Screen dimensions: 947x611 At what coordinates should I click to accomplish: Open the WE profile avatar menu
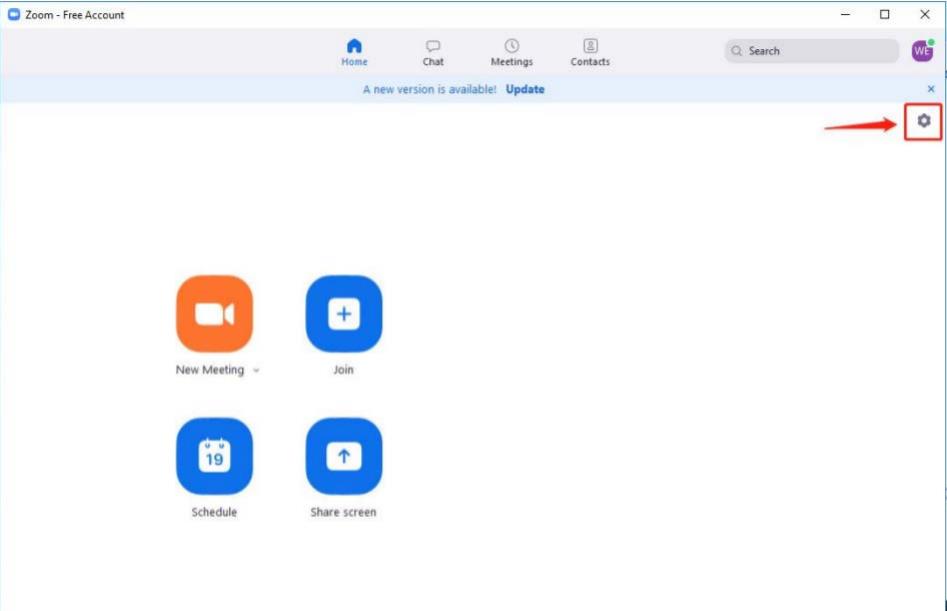pyautogui.click(x=922, y=51)
